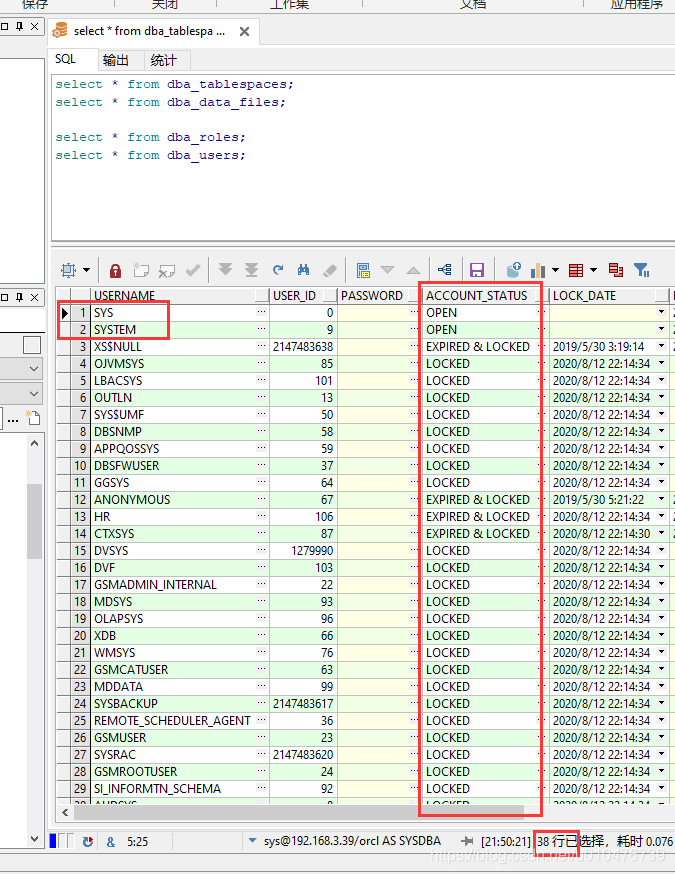Click the 'select * from dba_users;' line

[x=150, y=155]
